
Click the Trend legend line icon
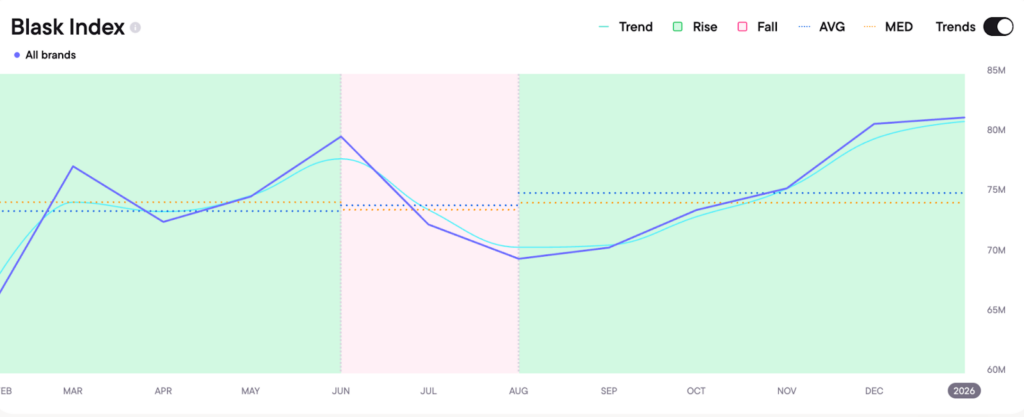pyautogui.click(x=604, y=27)
